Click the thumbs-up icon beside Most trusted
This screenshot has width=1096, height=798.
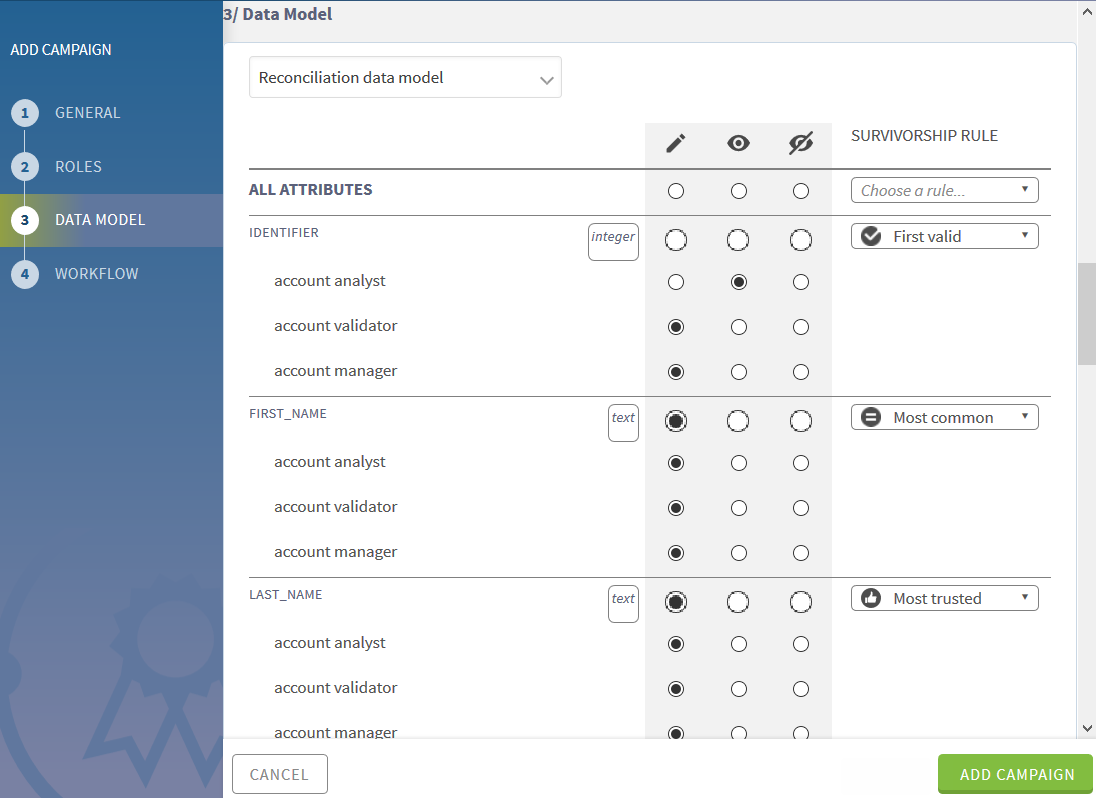(x=871, y=598)
